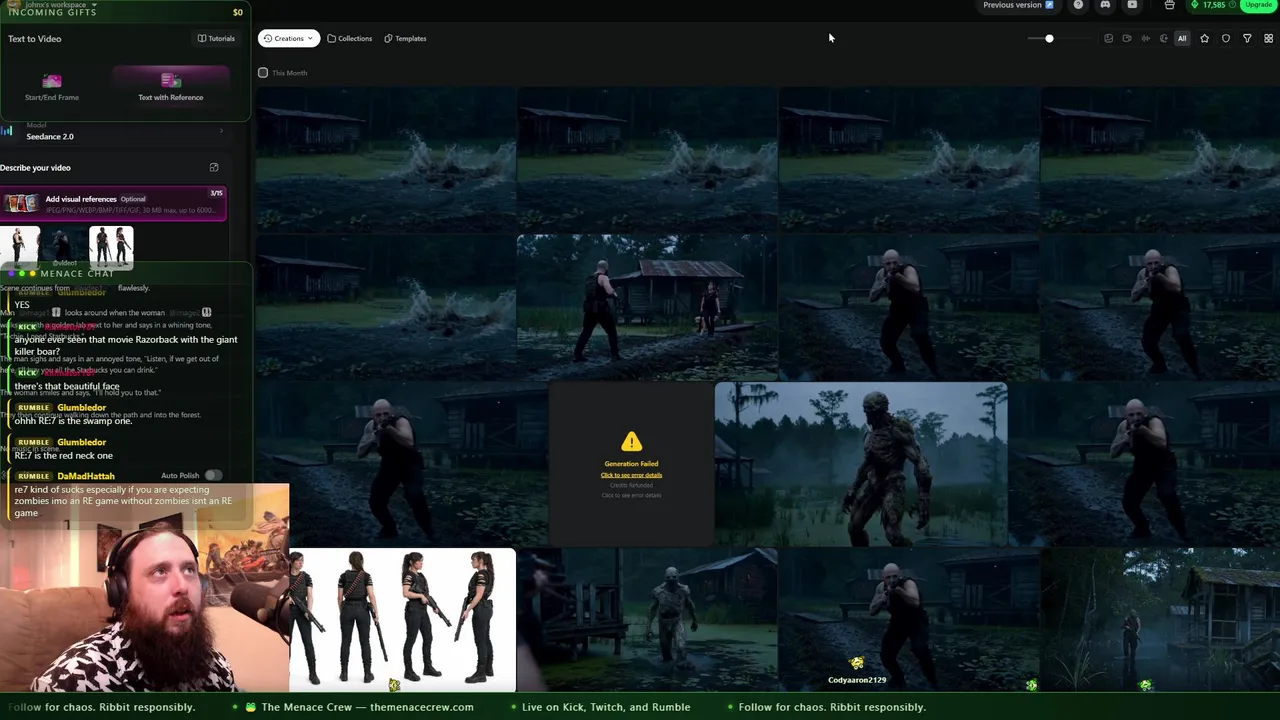
Task: Click the Seedance model bars icon
Action: (x=7, y=131)
